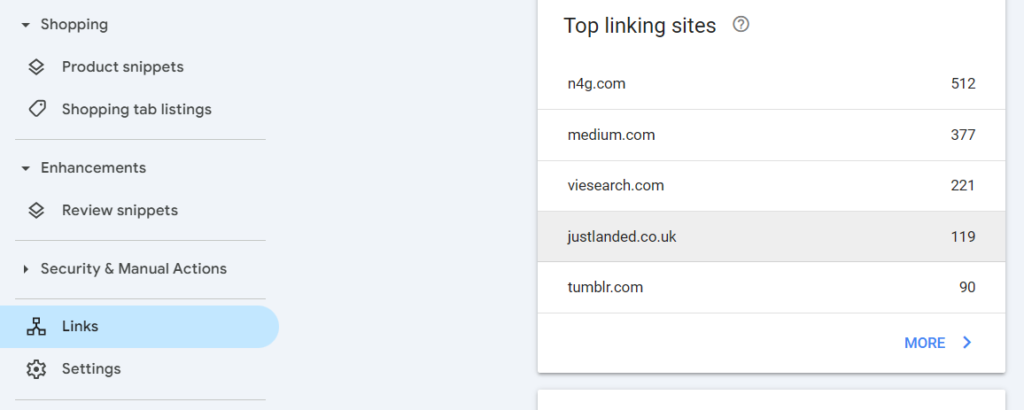Click the Settings gear icon
The height and width of the screenshot is (410, 1024).
(x=36, y=369)
